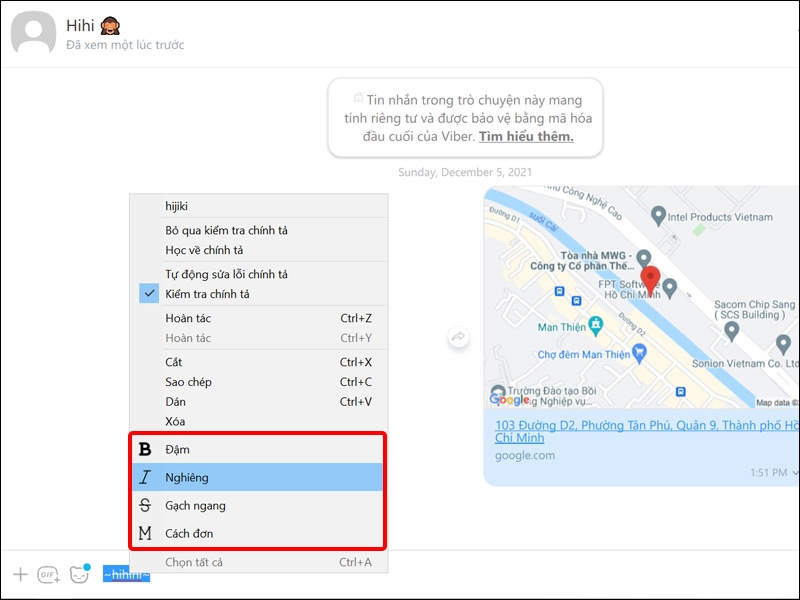Choose Sao chép from context menu

pos(259,382)
